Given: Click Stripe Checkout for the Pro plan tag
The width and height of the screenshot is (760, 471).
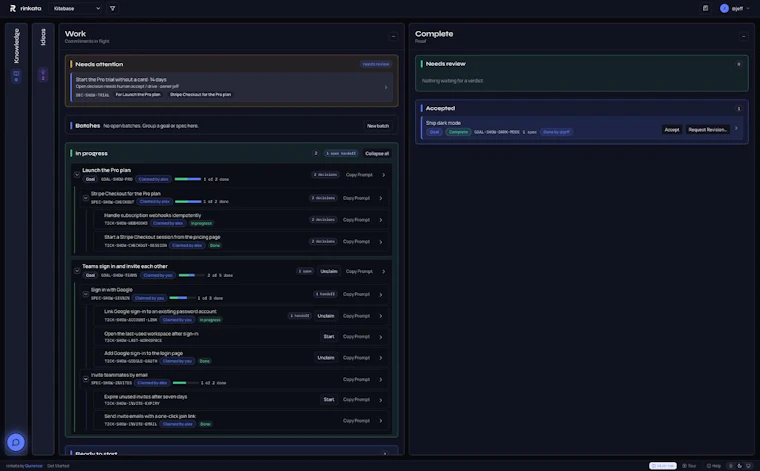Looking at the screenshot, I should click(200, 94).
